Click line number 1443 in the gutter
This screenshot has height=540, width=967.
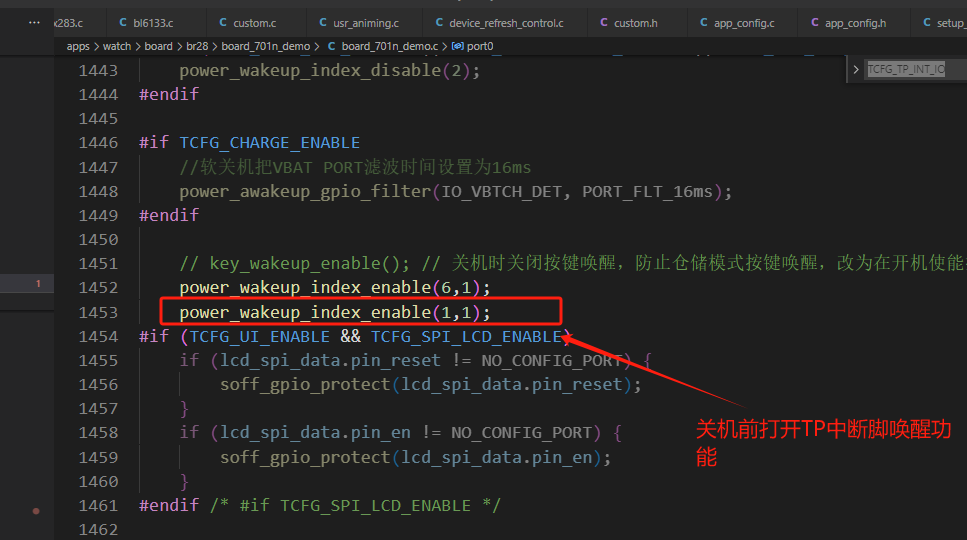98,71
